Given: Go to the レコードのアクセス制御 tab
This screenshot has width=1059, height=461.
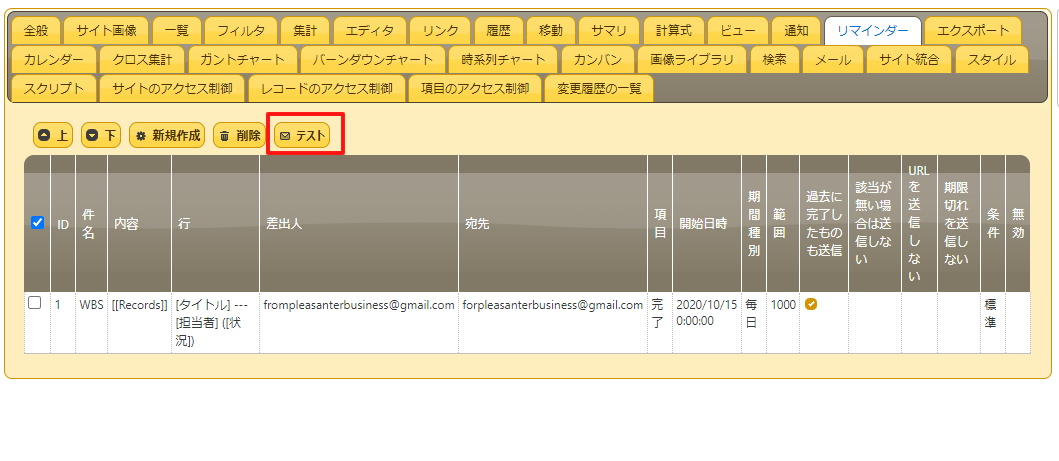Looking at the screenshot, I should tap(326, 88).
